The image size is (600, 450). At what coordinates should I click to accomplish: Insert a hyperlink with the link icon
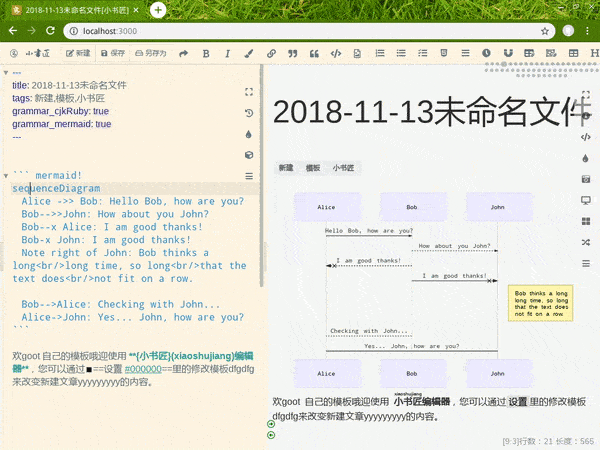(271, 54)
